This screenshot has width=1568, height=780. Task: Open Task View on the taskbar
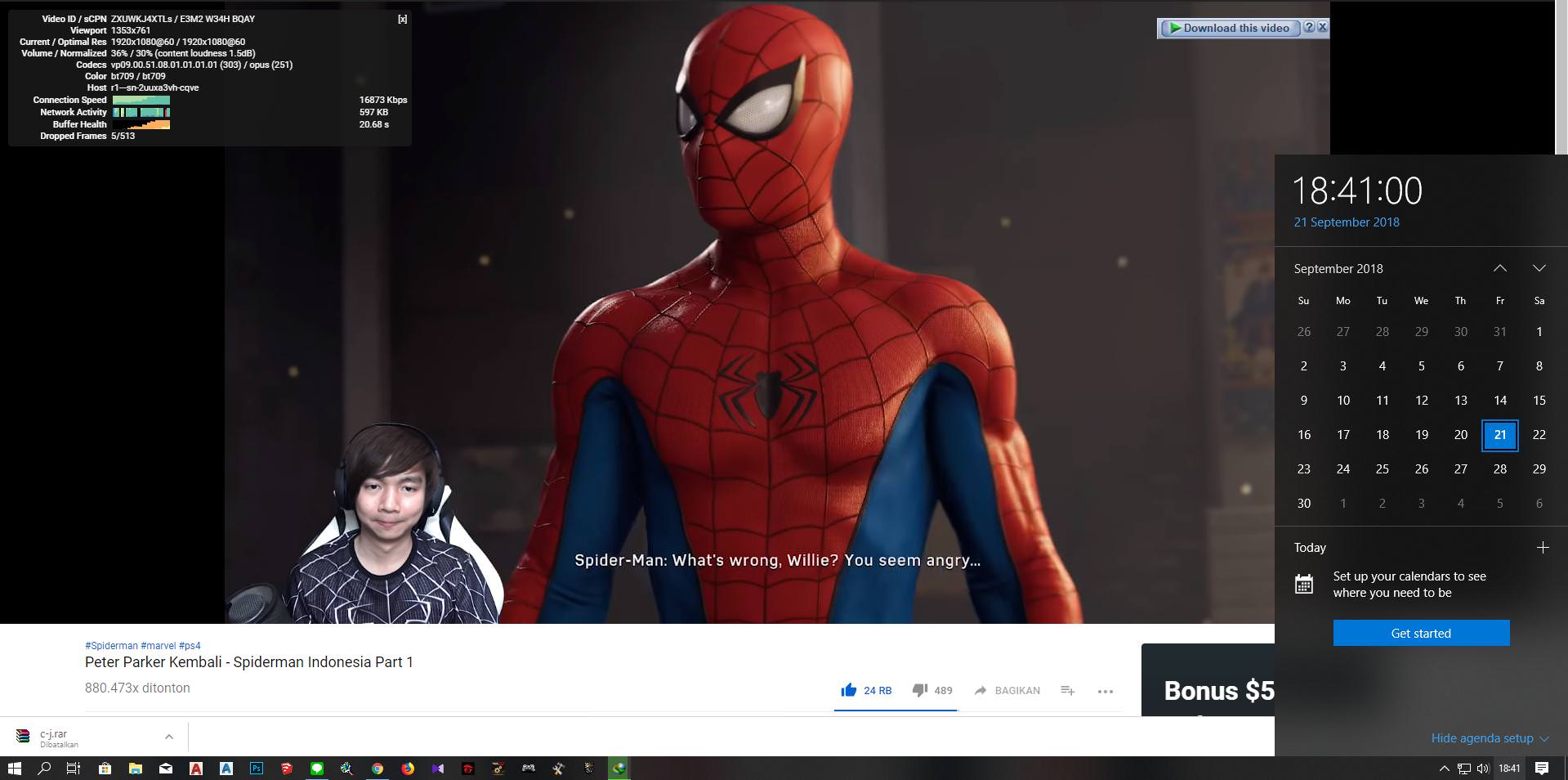point(74,769)
